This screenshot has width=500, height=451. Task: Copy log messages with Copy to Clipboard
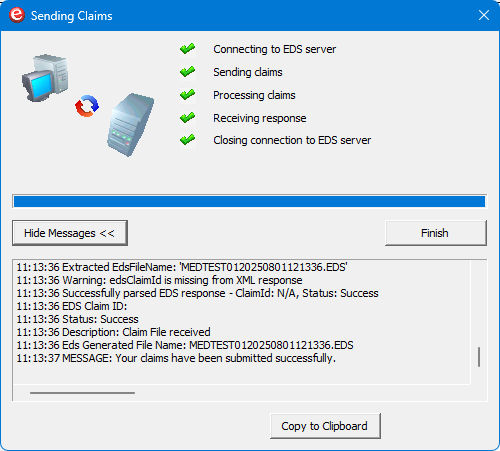[x=325, y=426]
